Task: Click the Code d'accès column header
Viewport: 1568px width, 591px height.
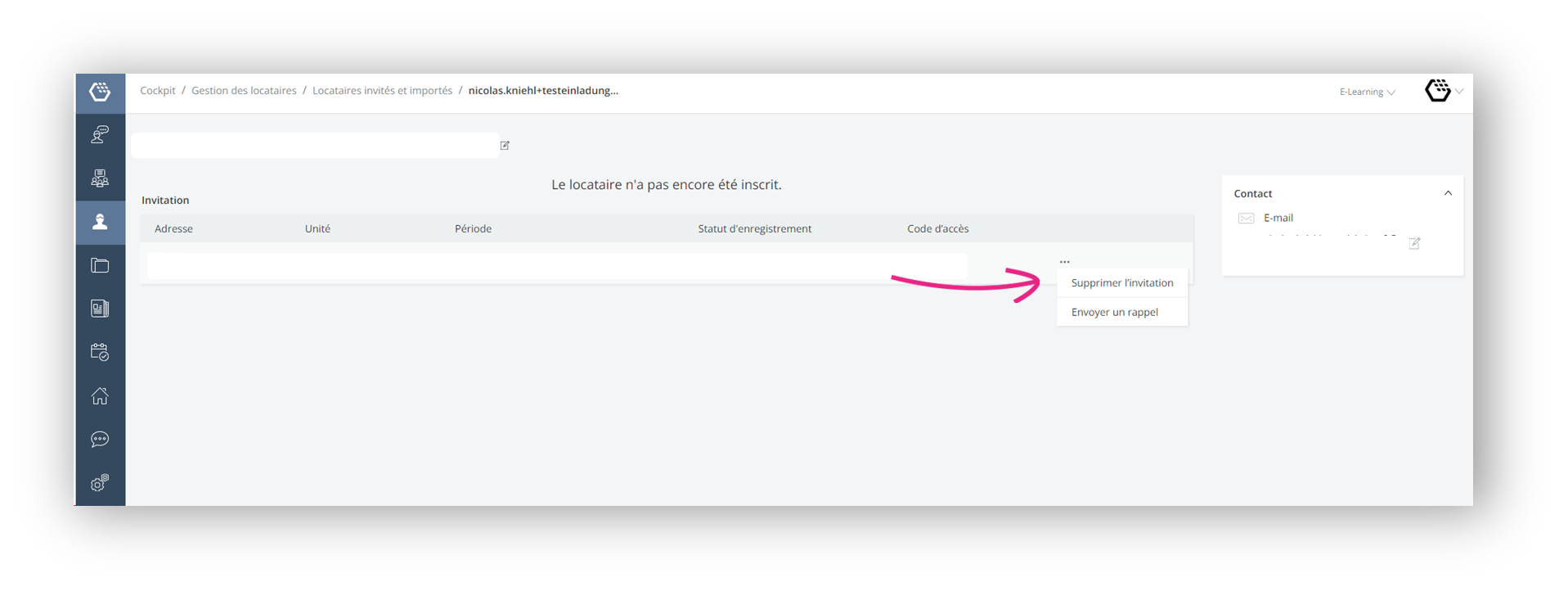Action: point(937,229)
